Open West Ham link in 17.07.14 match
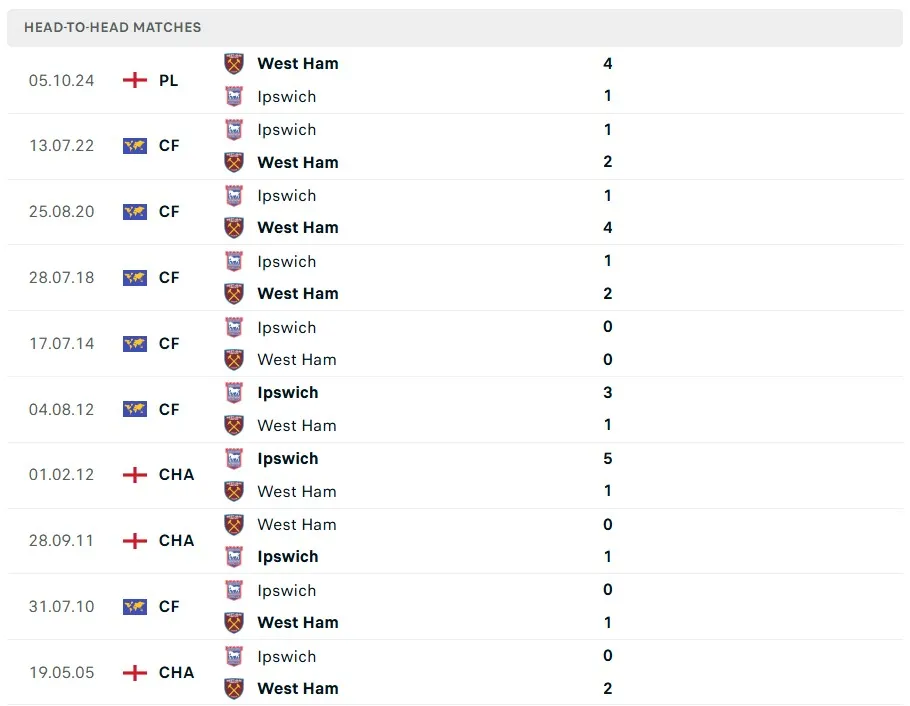The image size is (910, 706). 297,360
